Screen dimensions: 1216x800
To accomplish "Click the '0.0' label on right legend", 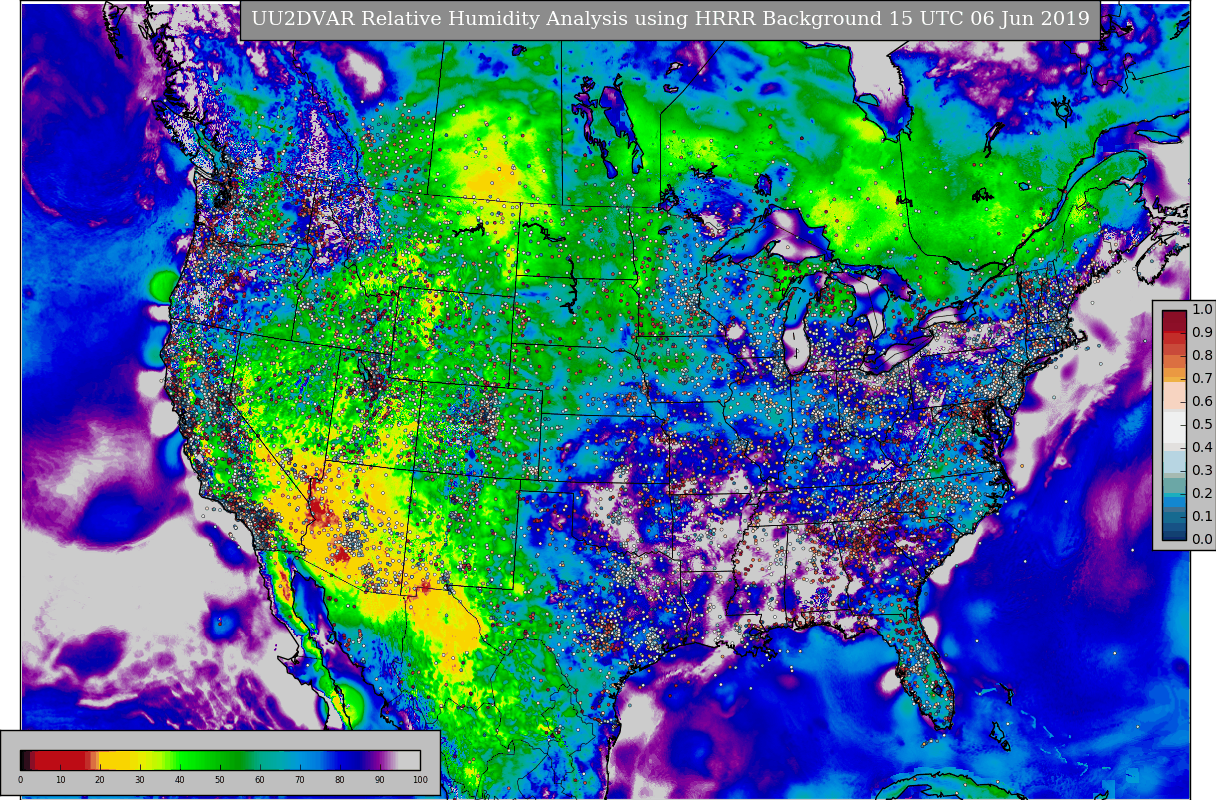I will click(1202, 540).
